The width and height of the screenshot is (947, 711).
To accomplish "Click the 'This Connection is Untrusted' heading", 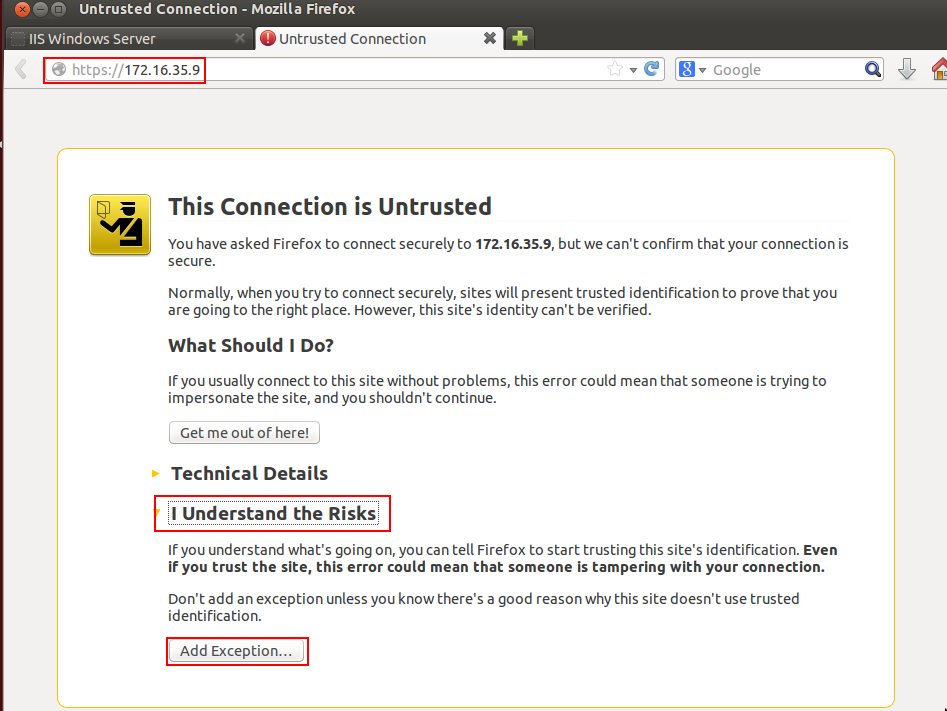I will [x=330, y=206].
